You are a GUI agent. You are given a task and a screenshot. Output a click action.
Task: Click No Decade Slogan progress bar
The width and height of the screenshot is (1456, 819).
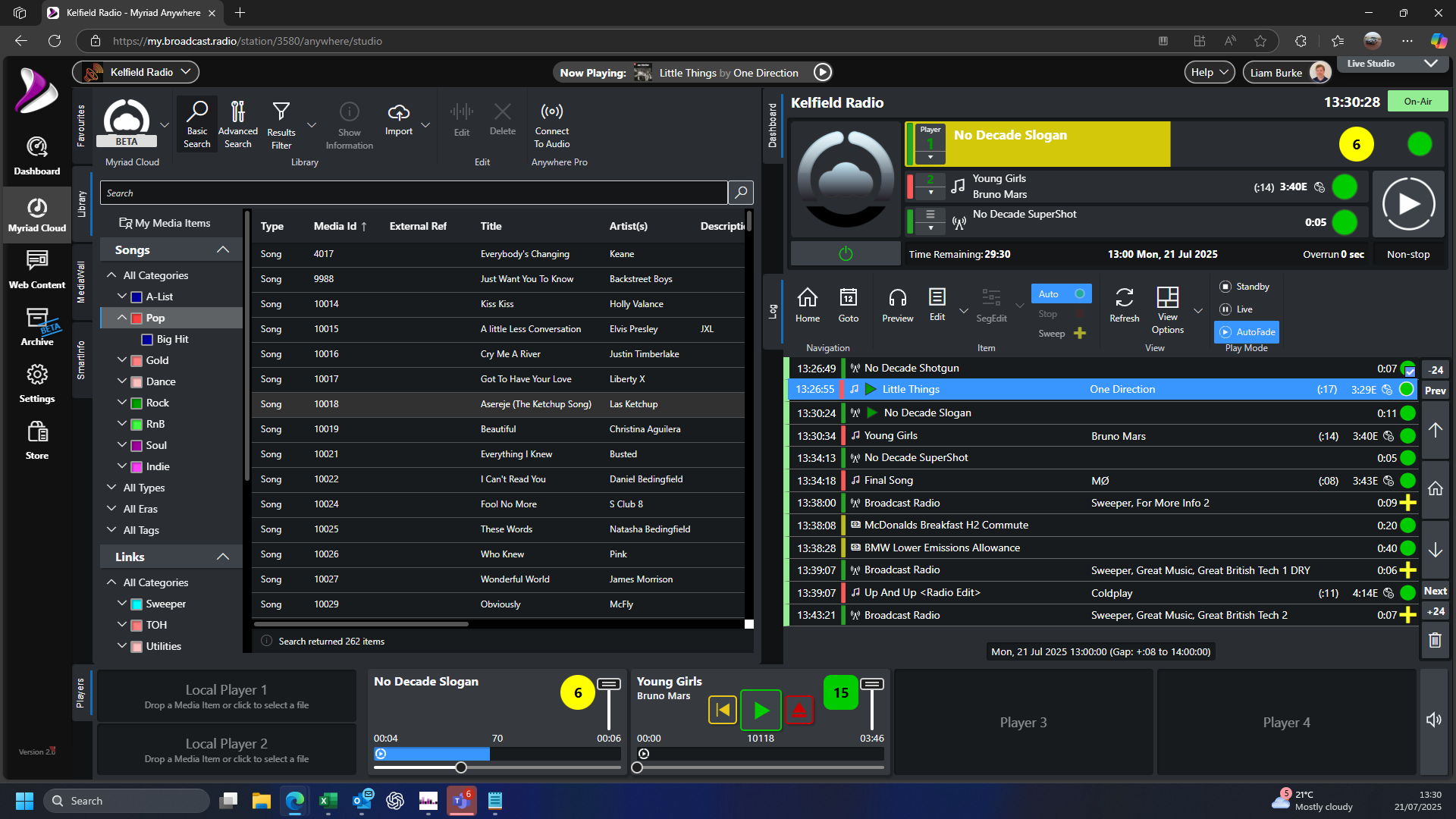497,754
